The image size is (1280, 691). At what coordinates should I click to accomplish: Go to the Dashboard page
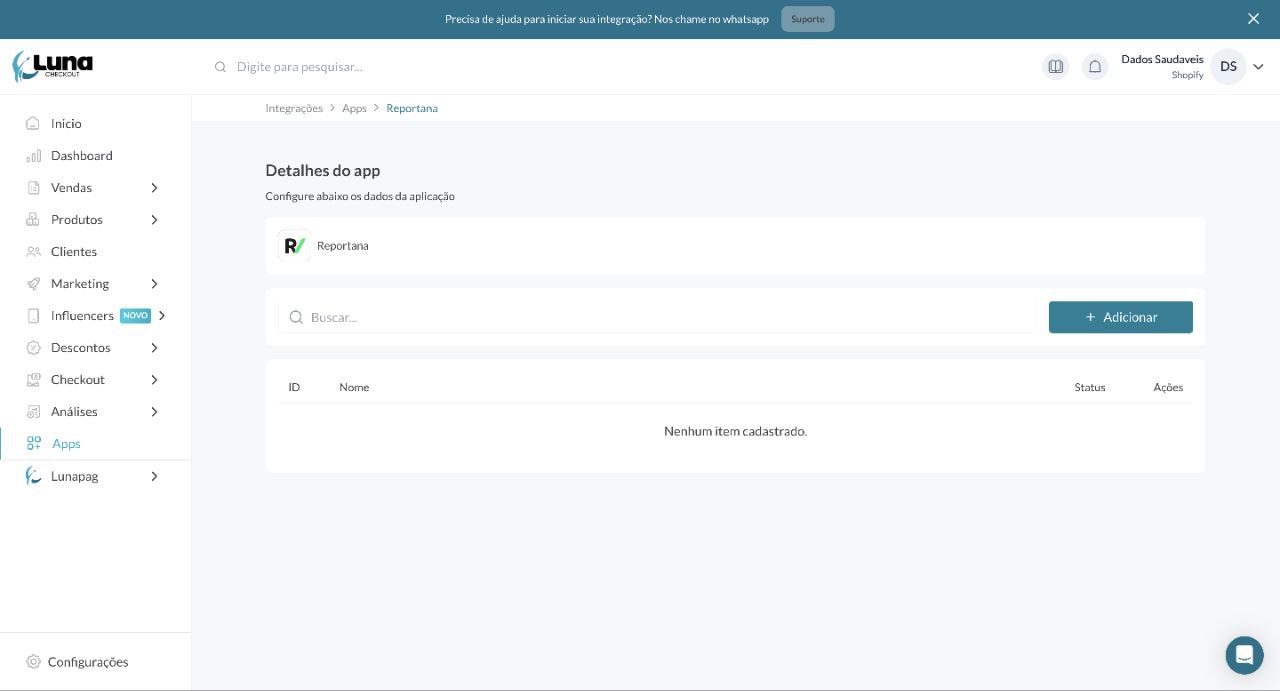(x=81, y=156)
